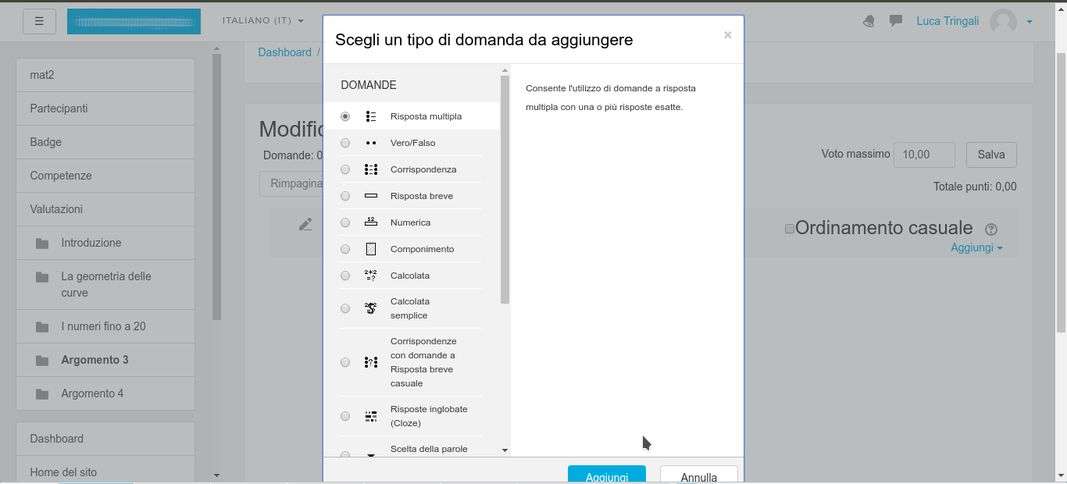Click the Componimento page icon

point(371,249)
